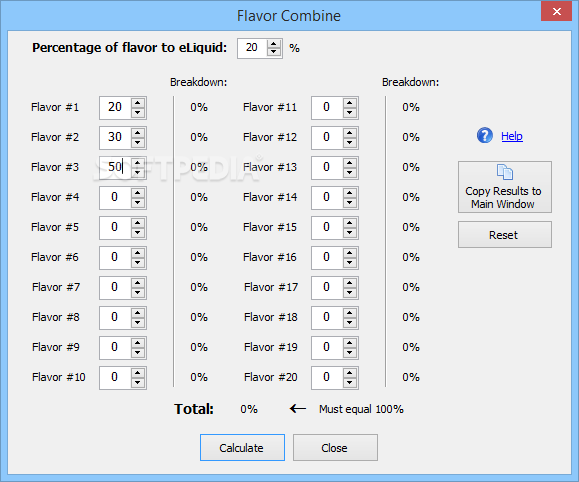Decrease Flavor #18 value with down arrow
The width and height of the screenshot is (579, 482).
pyautogui.click(x=350, y=323)
